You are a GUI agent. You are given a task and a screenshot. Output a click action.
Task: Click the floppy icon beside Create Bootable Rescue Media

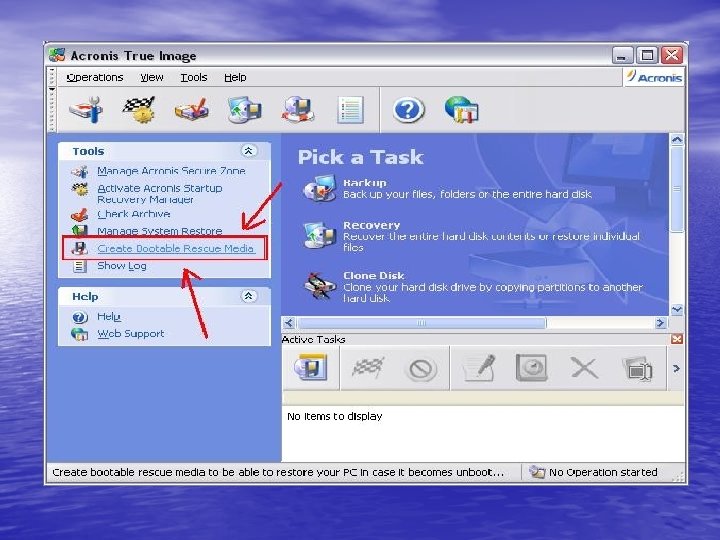point(80,248)
